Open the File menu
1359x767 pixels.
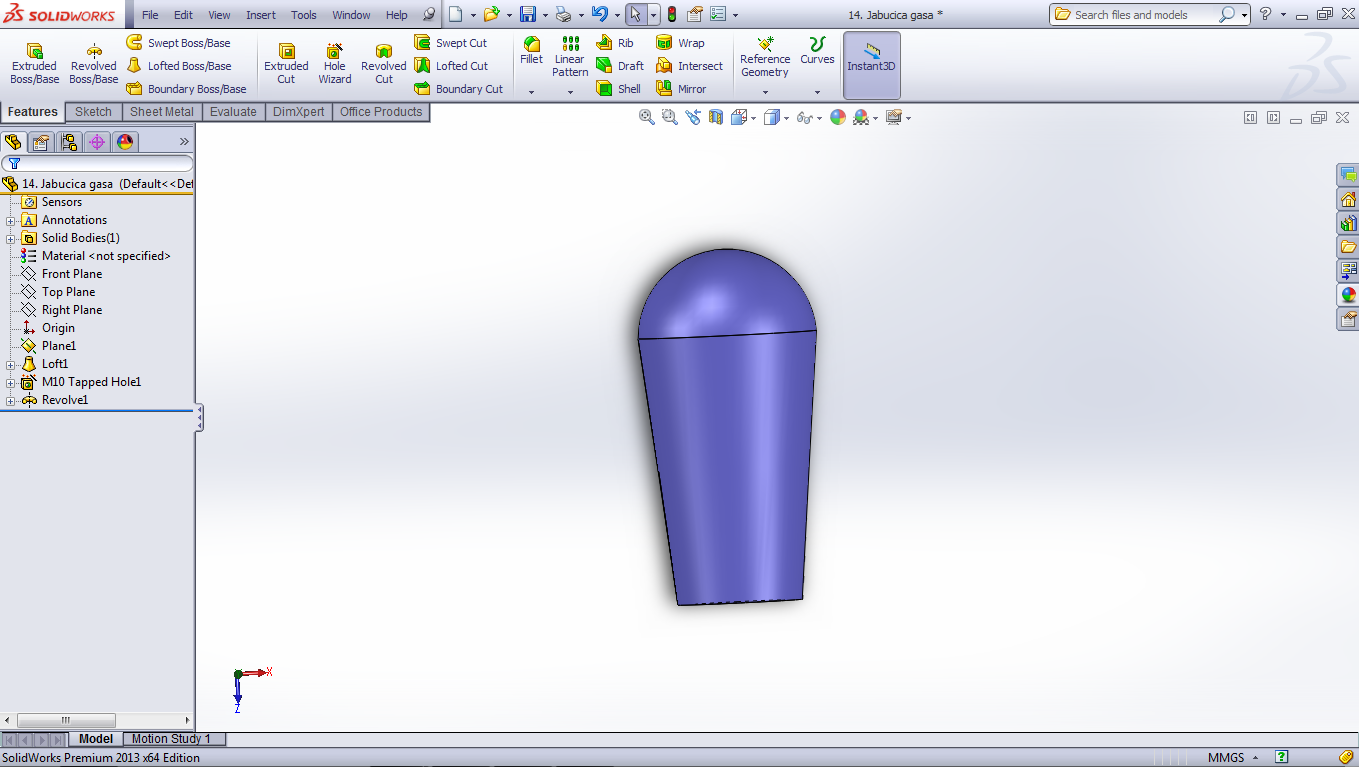click(150, 15)
